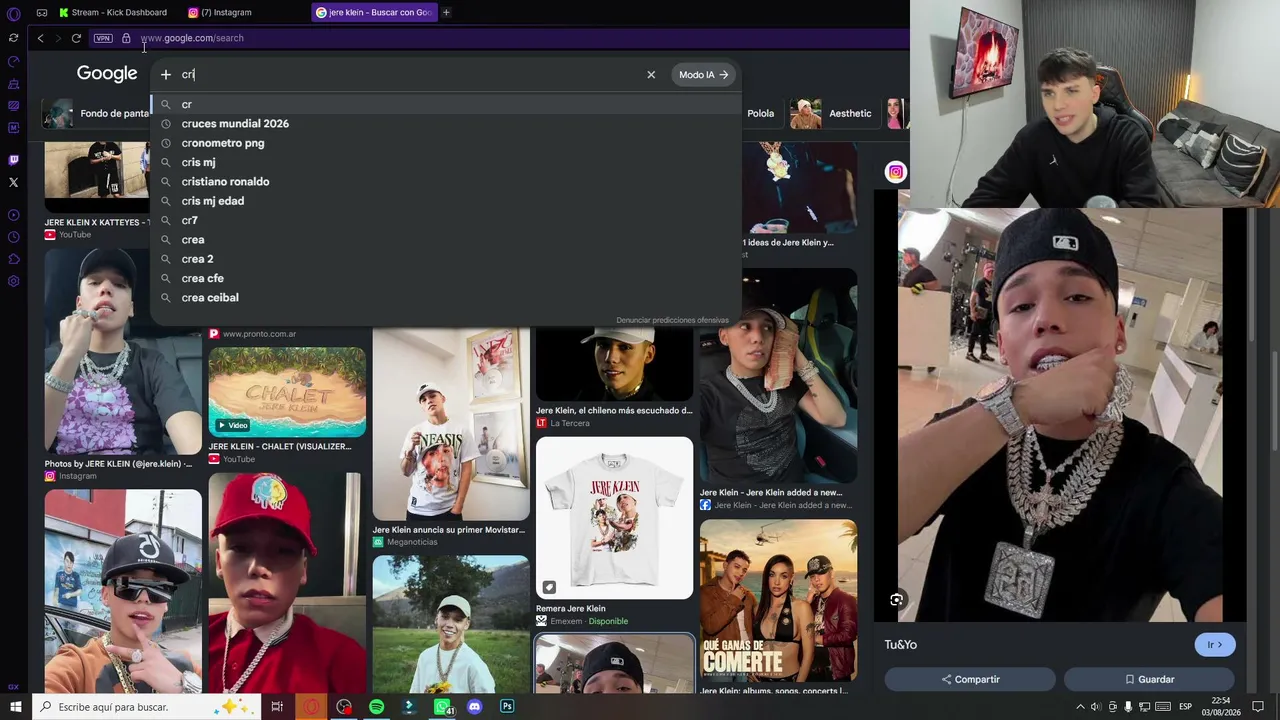
Task: Click the microphone icon in system tray
Action: point(1129,707)
